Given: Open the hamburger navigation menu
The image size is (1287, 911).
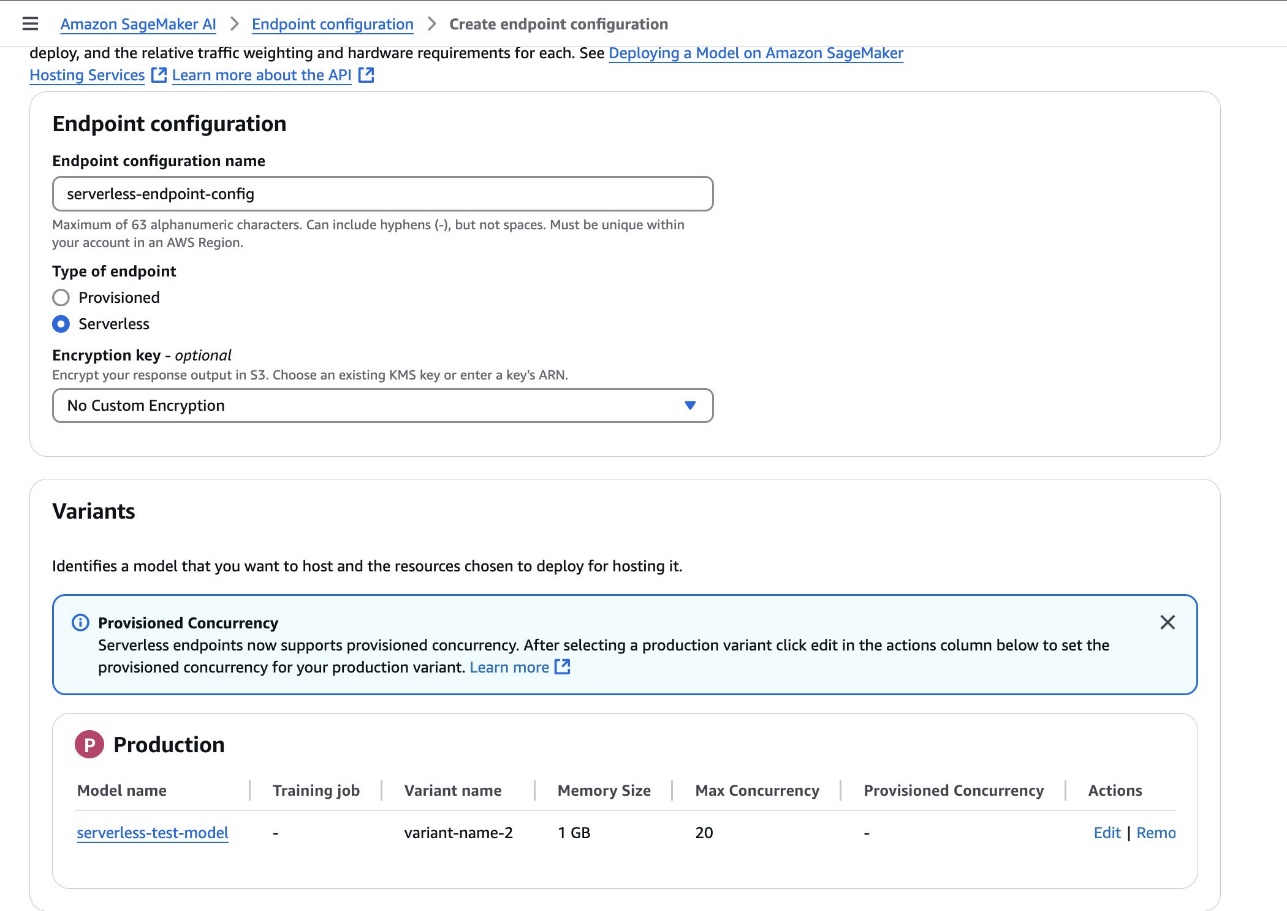Looking at the screenshot, I should (x=30, y=24).
